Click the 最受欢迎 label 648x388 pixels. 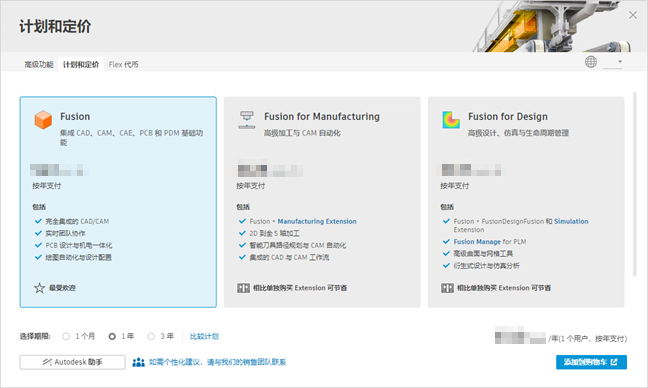click(x=62, y=288)
